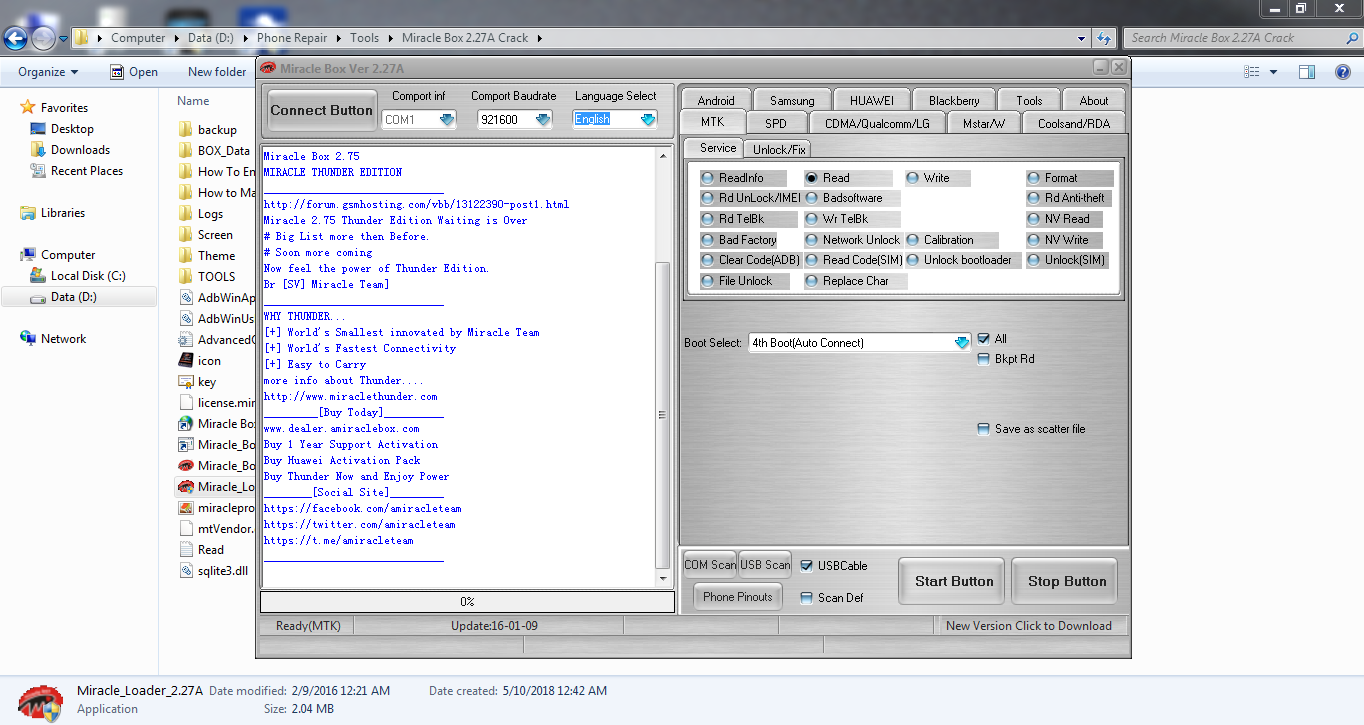Click the 0% progress bar
Image resolution: width=1364 pixels, height=725 pixels.
click(x=467, y=601)
